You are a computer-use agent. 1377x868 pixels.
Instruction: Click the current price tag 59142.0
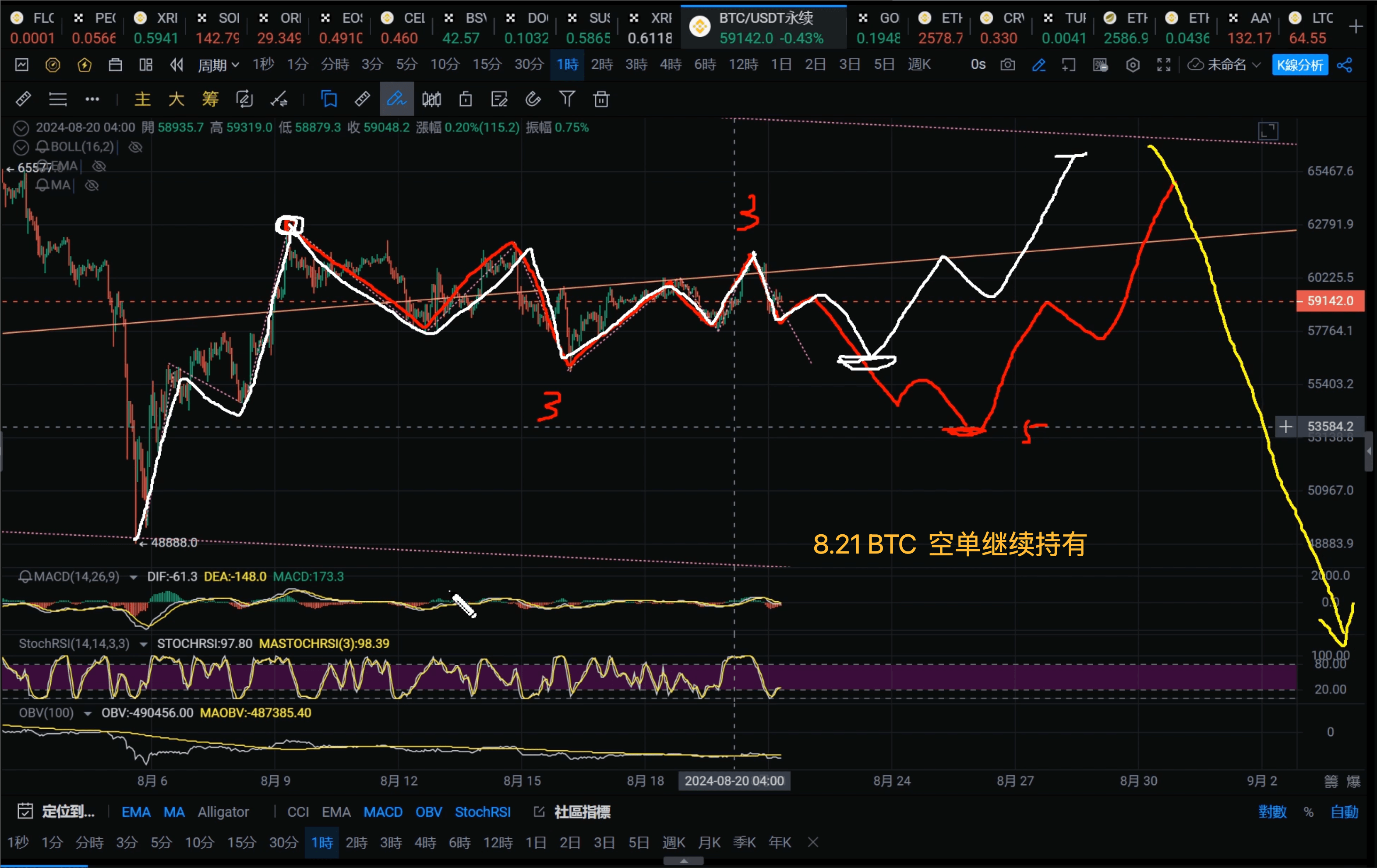(1330, 301)
